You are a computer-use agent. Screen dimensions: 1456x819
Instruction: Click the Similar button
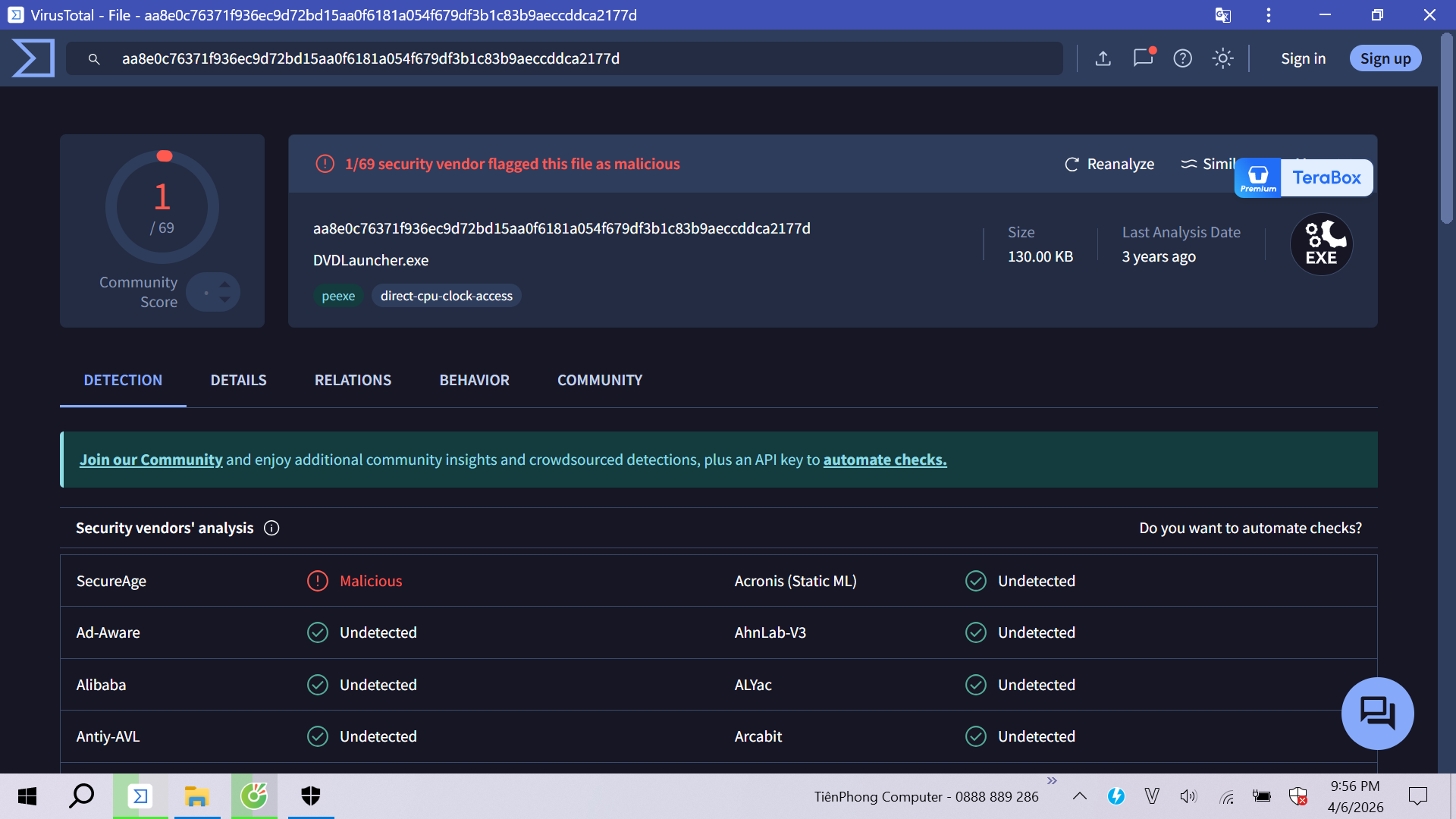tap(1208, 164)
